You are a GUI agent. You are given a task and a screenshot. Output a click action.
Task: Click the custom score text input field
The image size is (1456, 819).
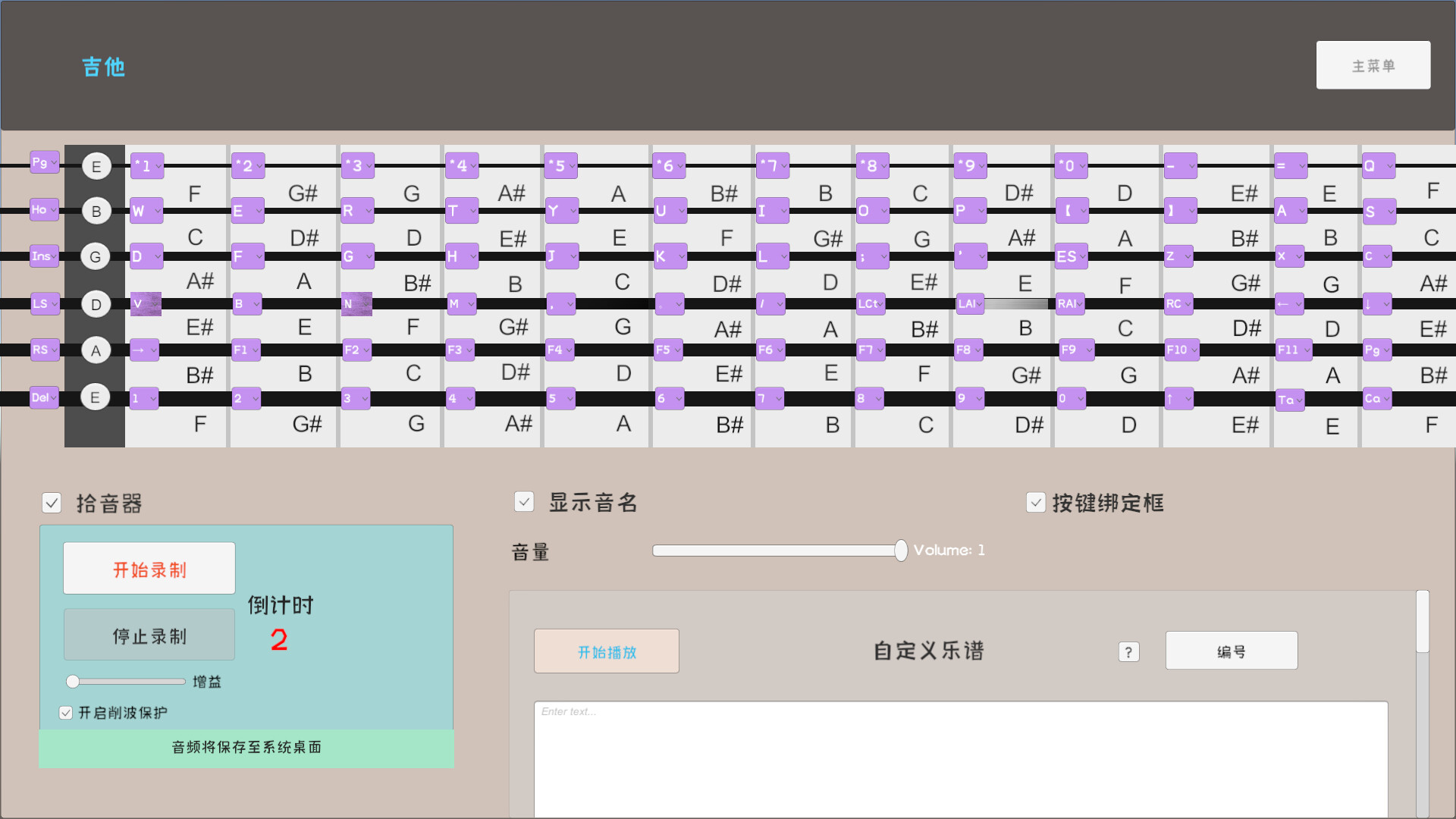(960, 758)
